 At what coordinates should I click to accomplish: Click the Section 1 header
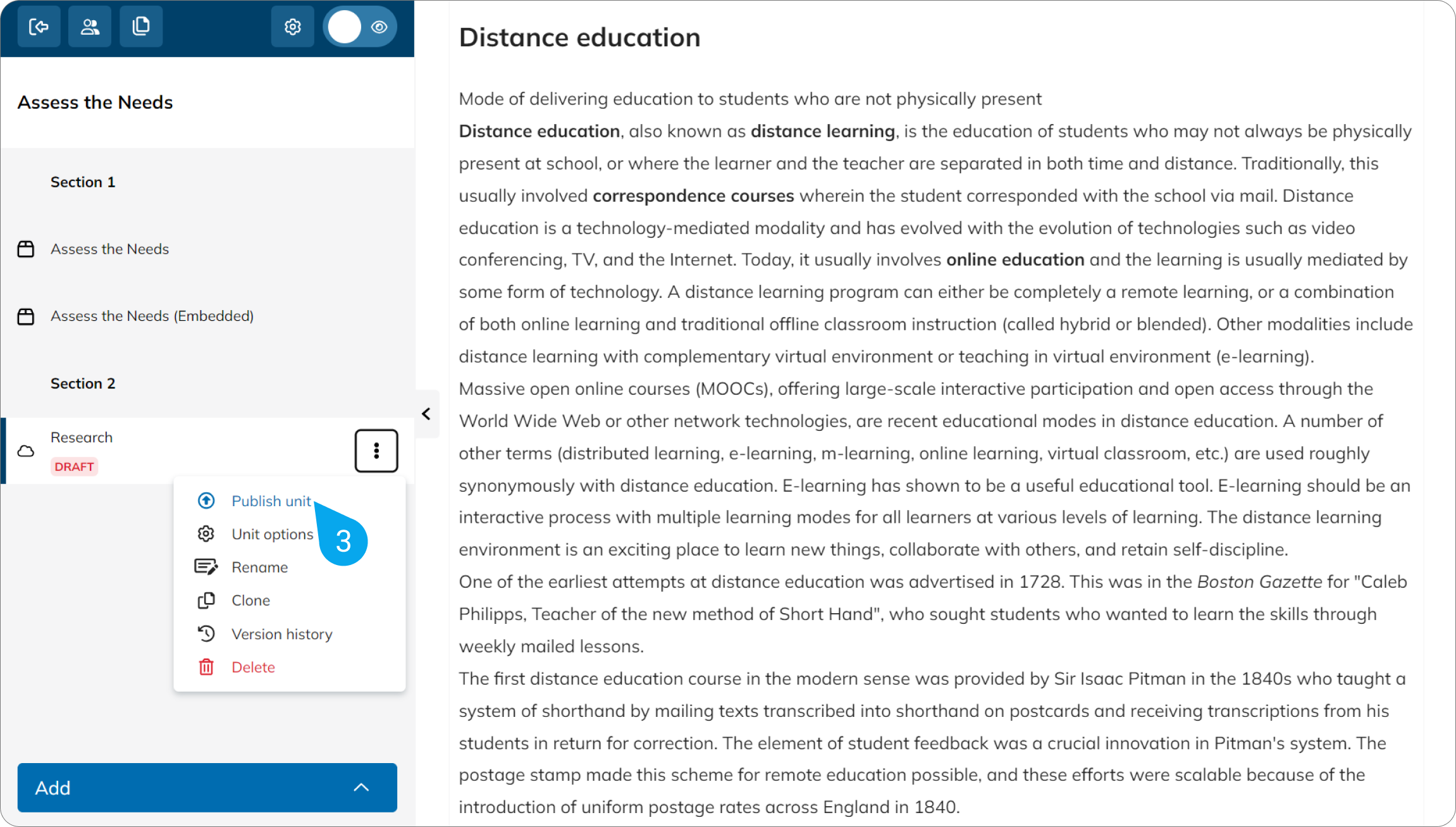(83, 182)
